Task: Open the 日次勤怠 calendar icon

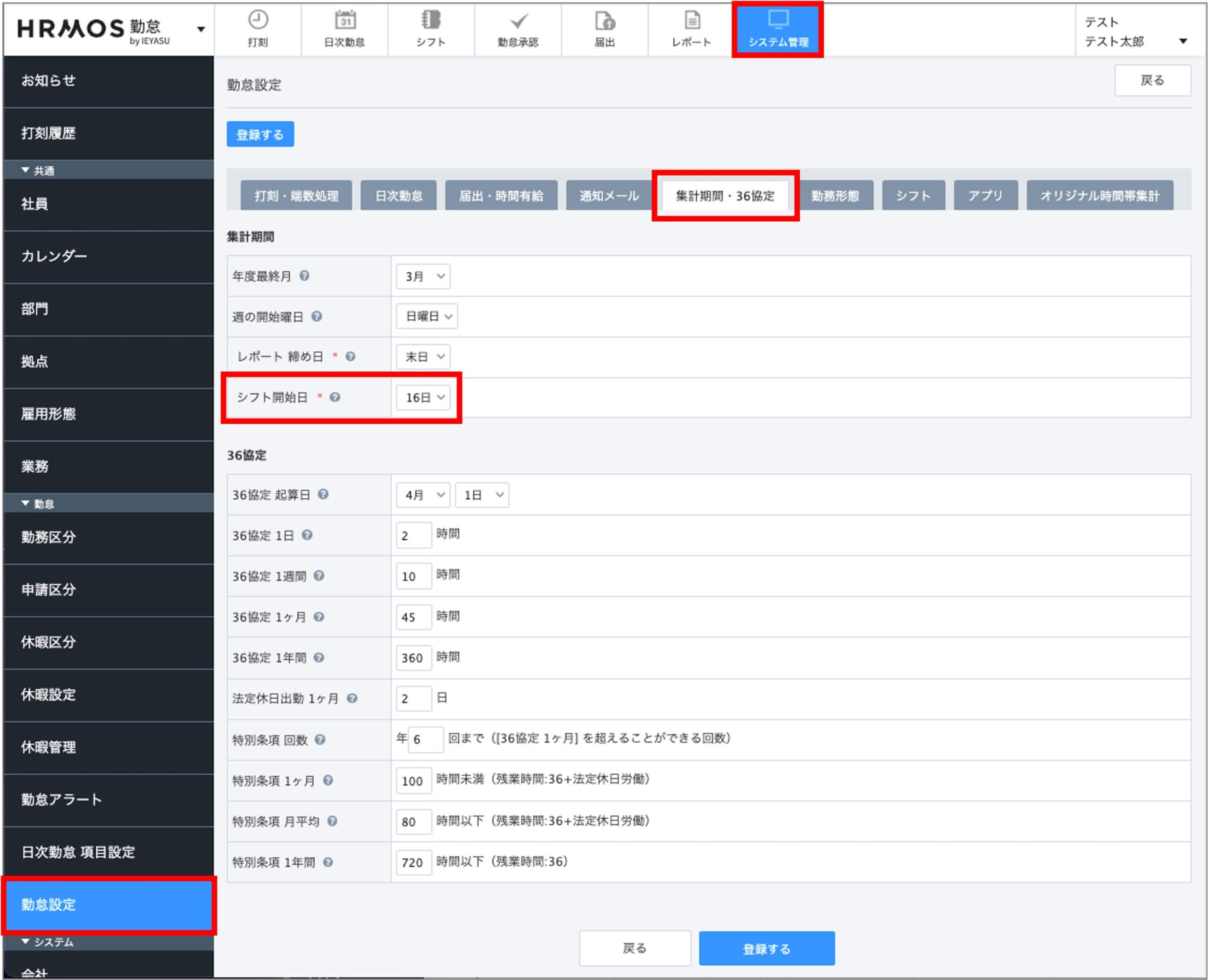Action: pos(345,20)
